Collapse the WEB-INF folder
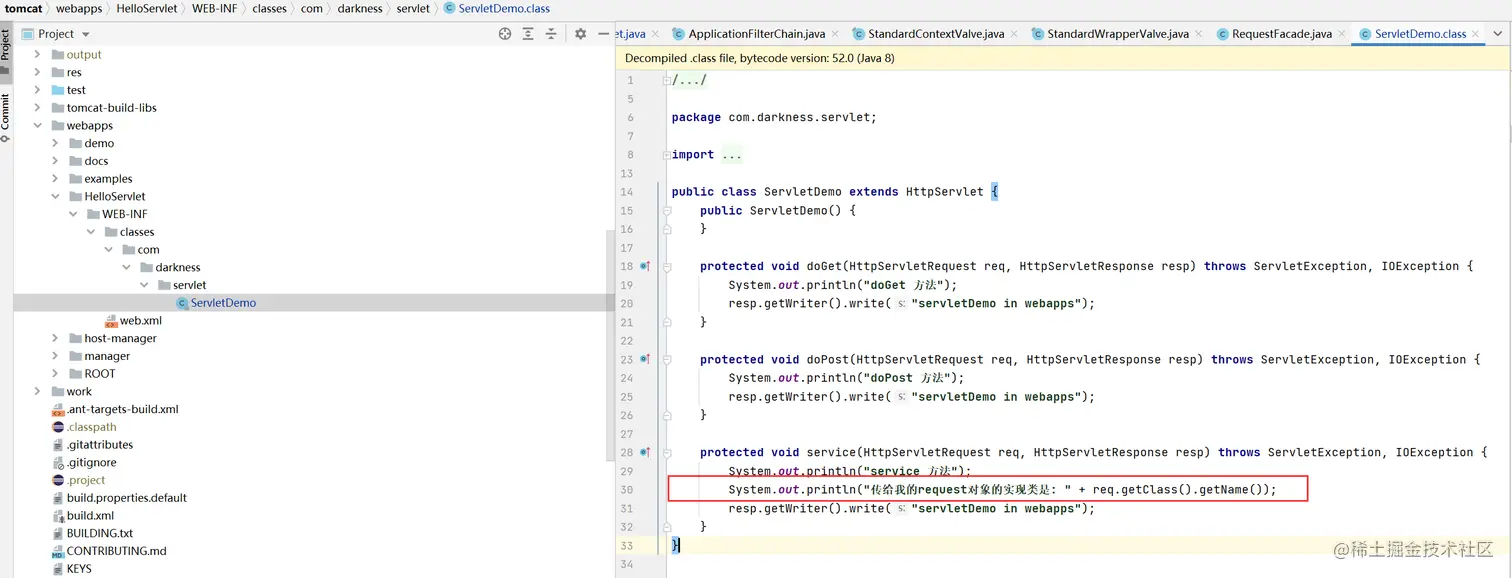Screen dimensions: 1512x578 coord(74,214)
